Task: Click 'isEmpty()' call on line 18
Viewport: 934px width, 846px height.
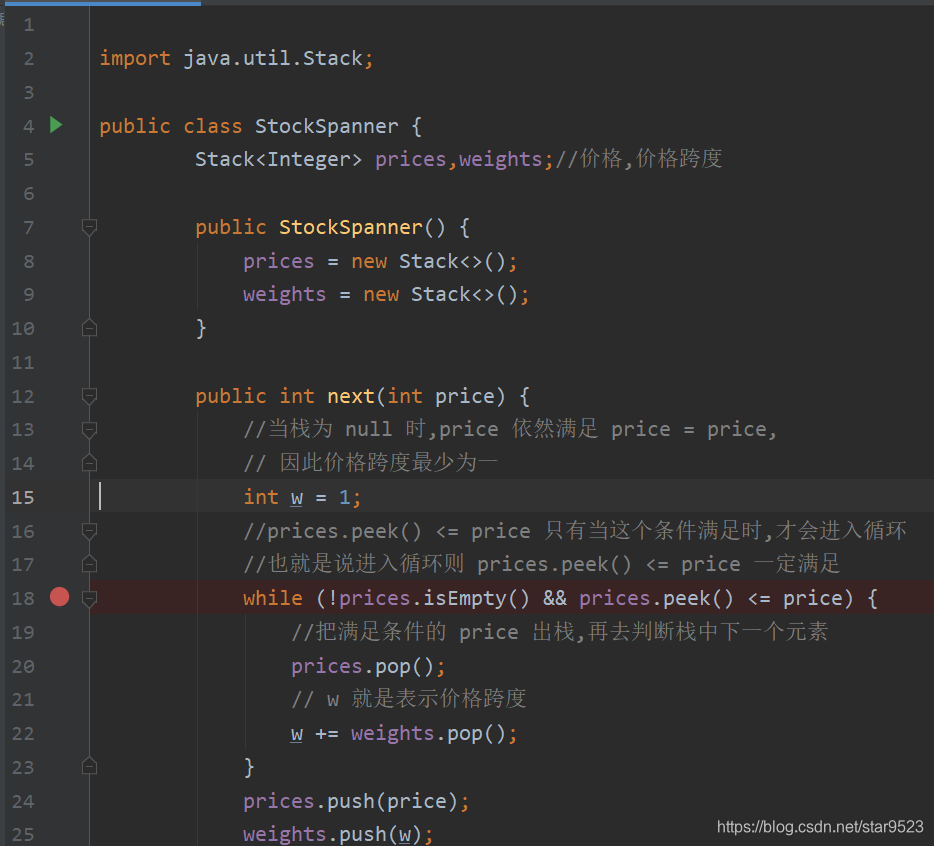Action: tap(476, 598)
